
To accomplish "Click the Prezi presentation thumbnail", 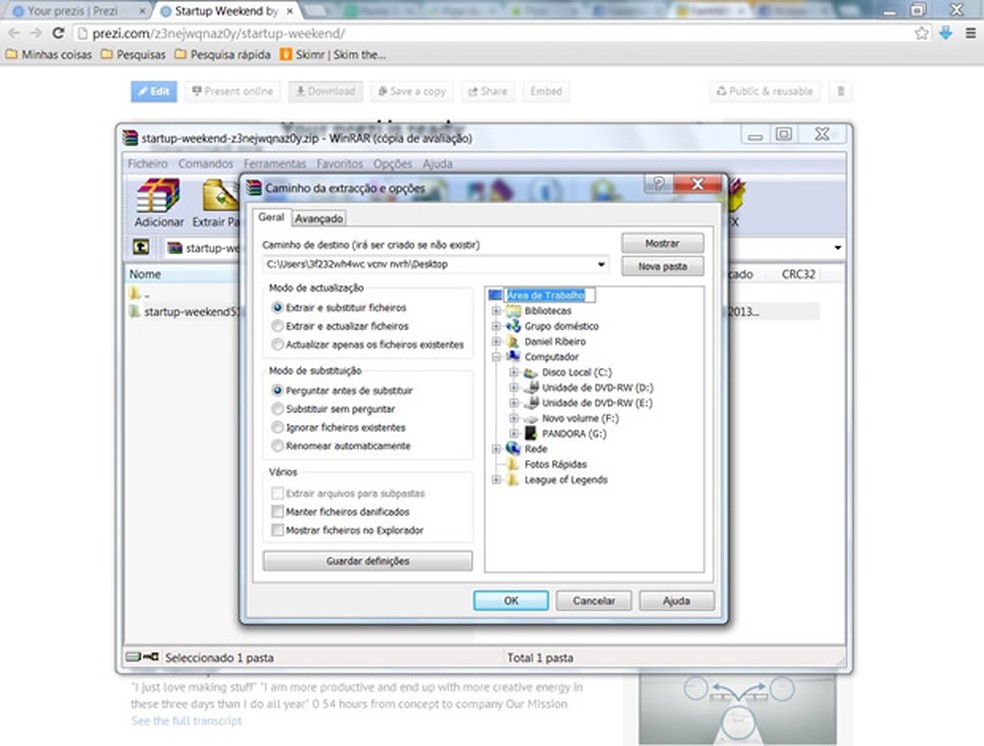I will (x=737, y=709).
